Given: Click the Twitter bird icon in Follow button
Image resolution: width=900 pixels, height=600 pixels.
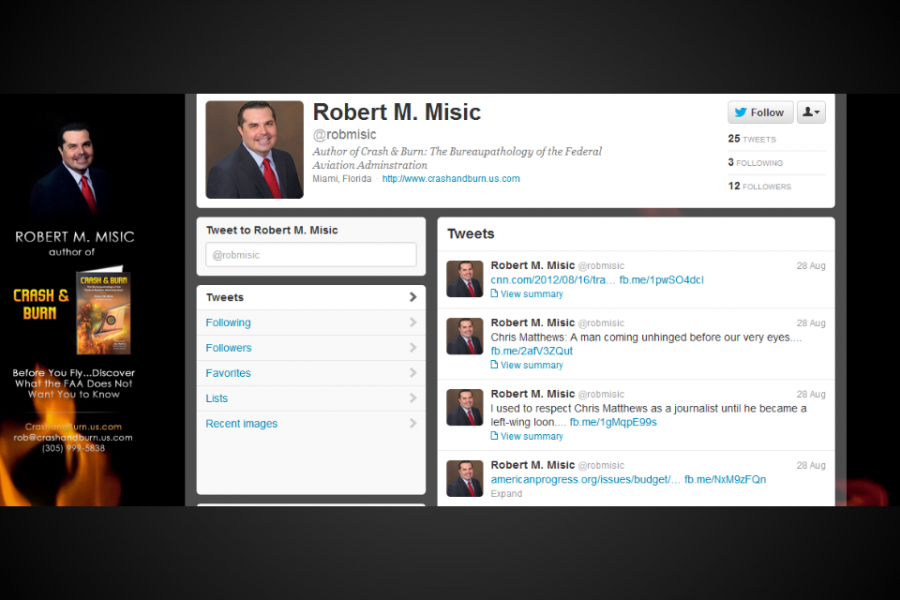Looking at the screenshot, I should [x=740, y=113].
